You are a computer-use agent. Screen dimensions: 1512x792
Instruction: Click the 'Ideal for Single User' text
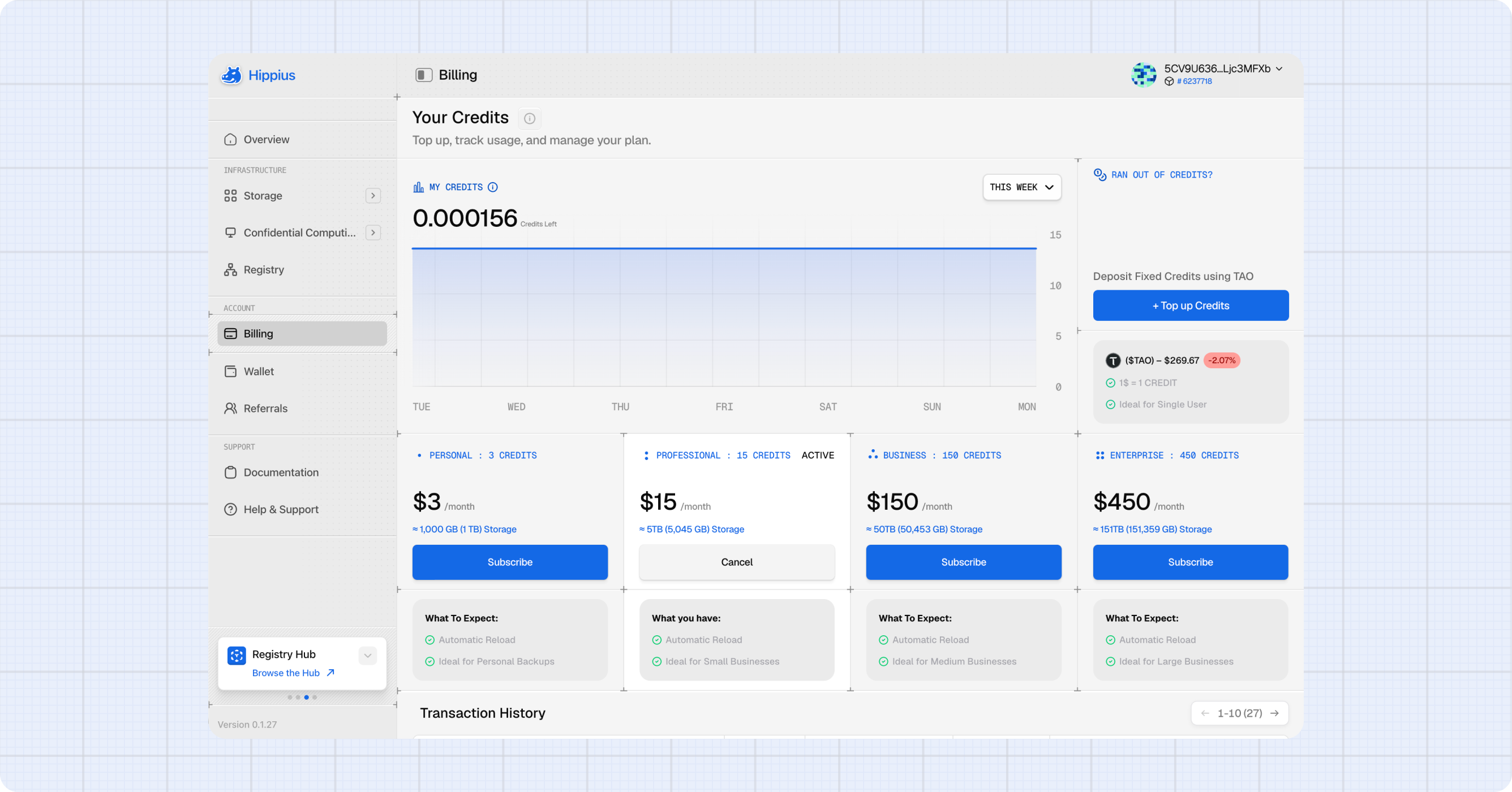tap(1162, 404)
